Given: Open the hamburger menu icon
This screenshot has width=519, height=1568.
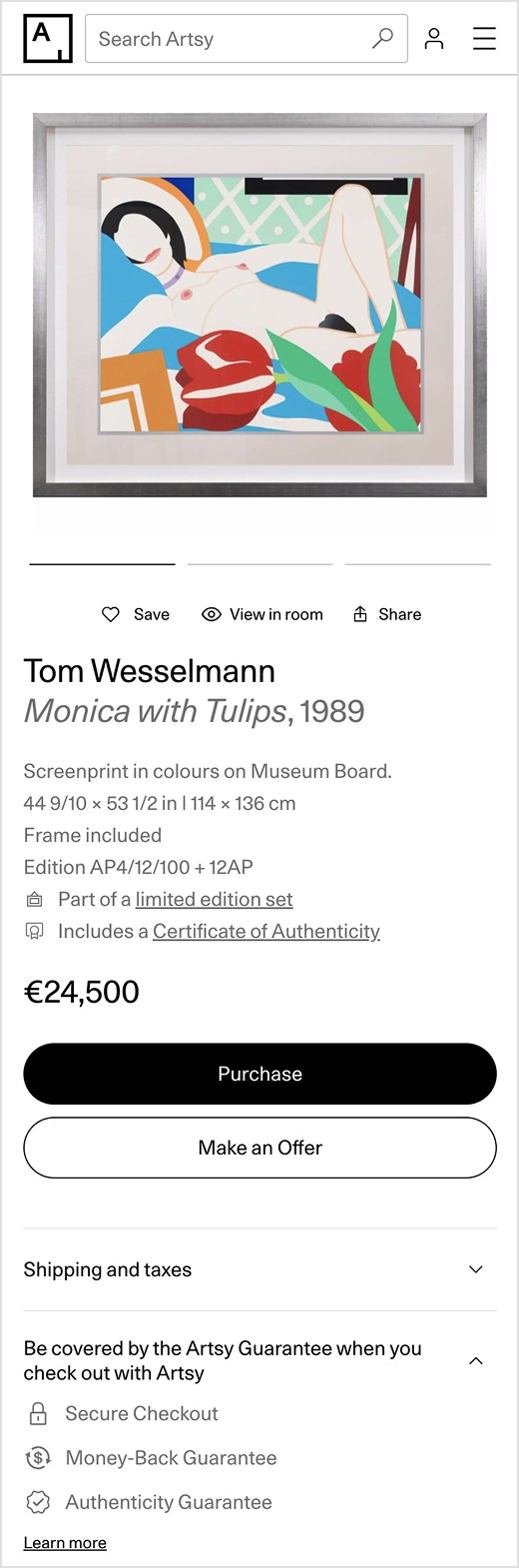Looking at the screenshot, I should (x=484, y=39).
